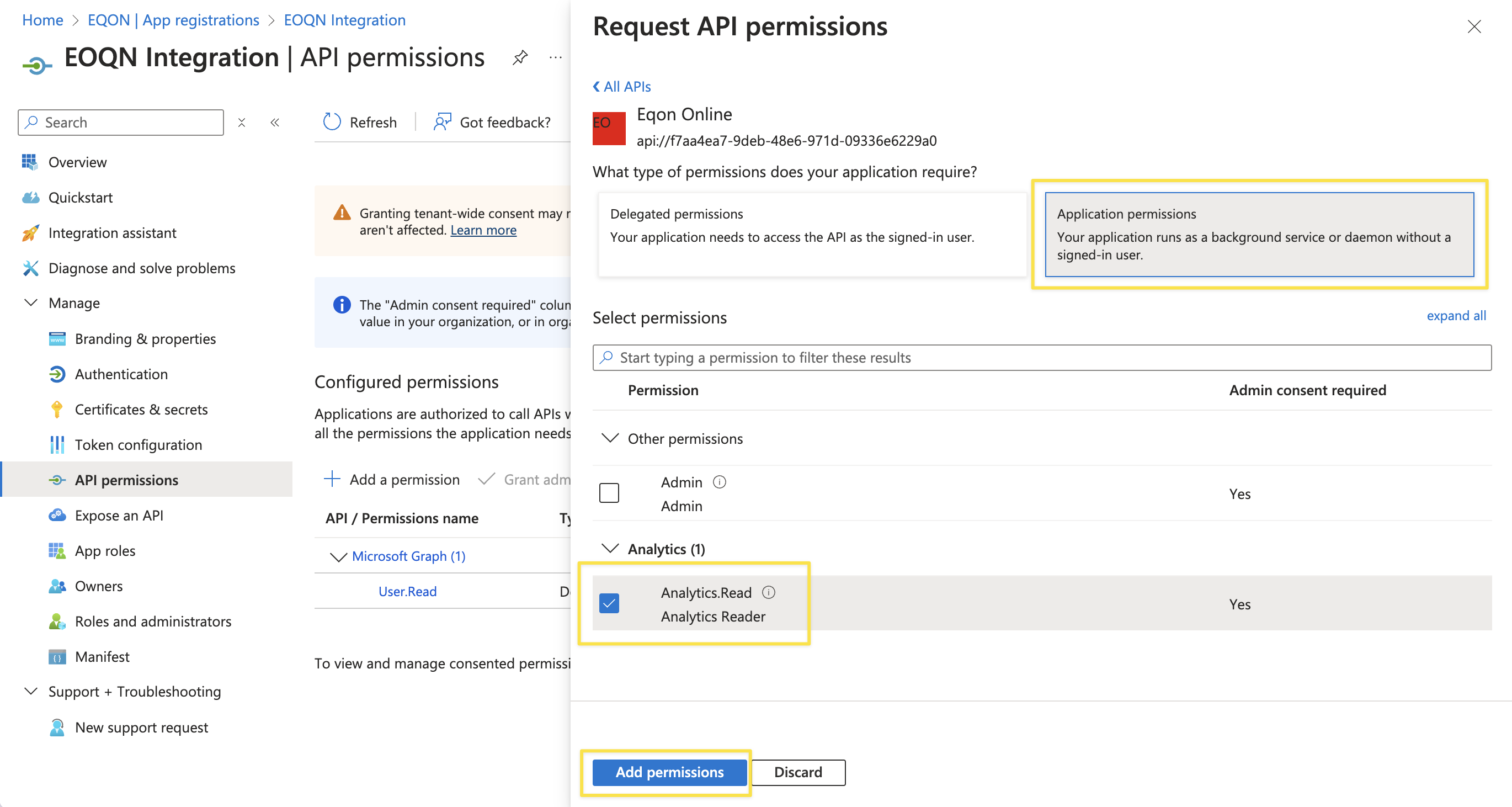Collapse the Analytics (1) group
This screenshot has width=1512, height=807.
610,549
